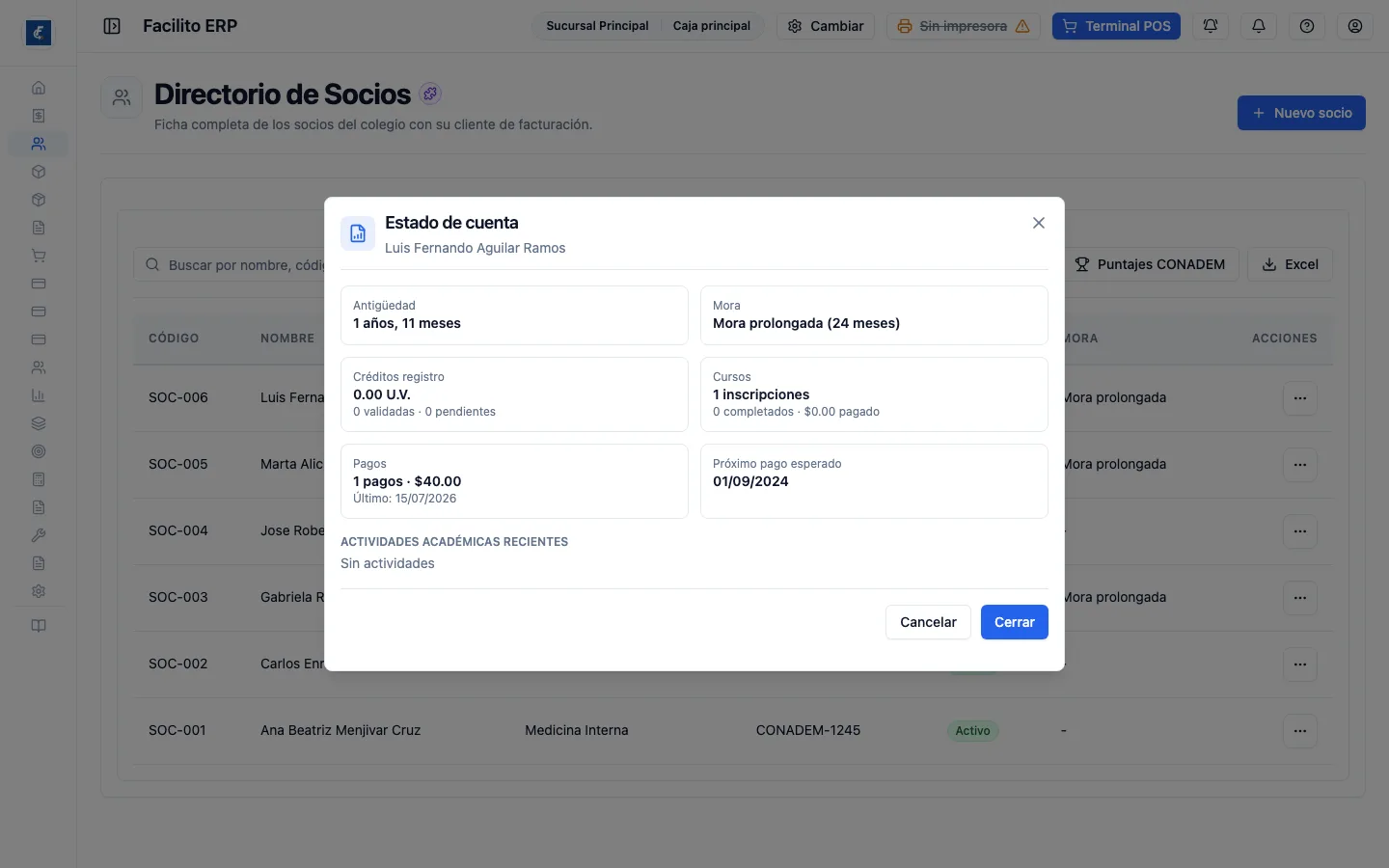The width and height of the screenshot is (1389, 868).
Task: Click the CONADEM-1245 cell
Action: (808, 730)
